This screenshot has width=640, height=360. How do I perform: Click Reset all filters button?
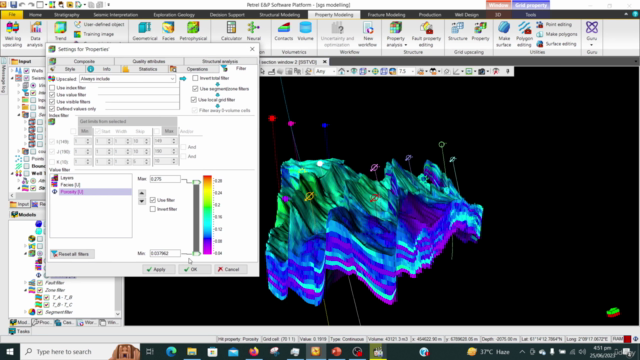[72, 254]
